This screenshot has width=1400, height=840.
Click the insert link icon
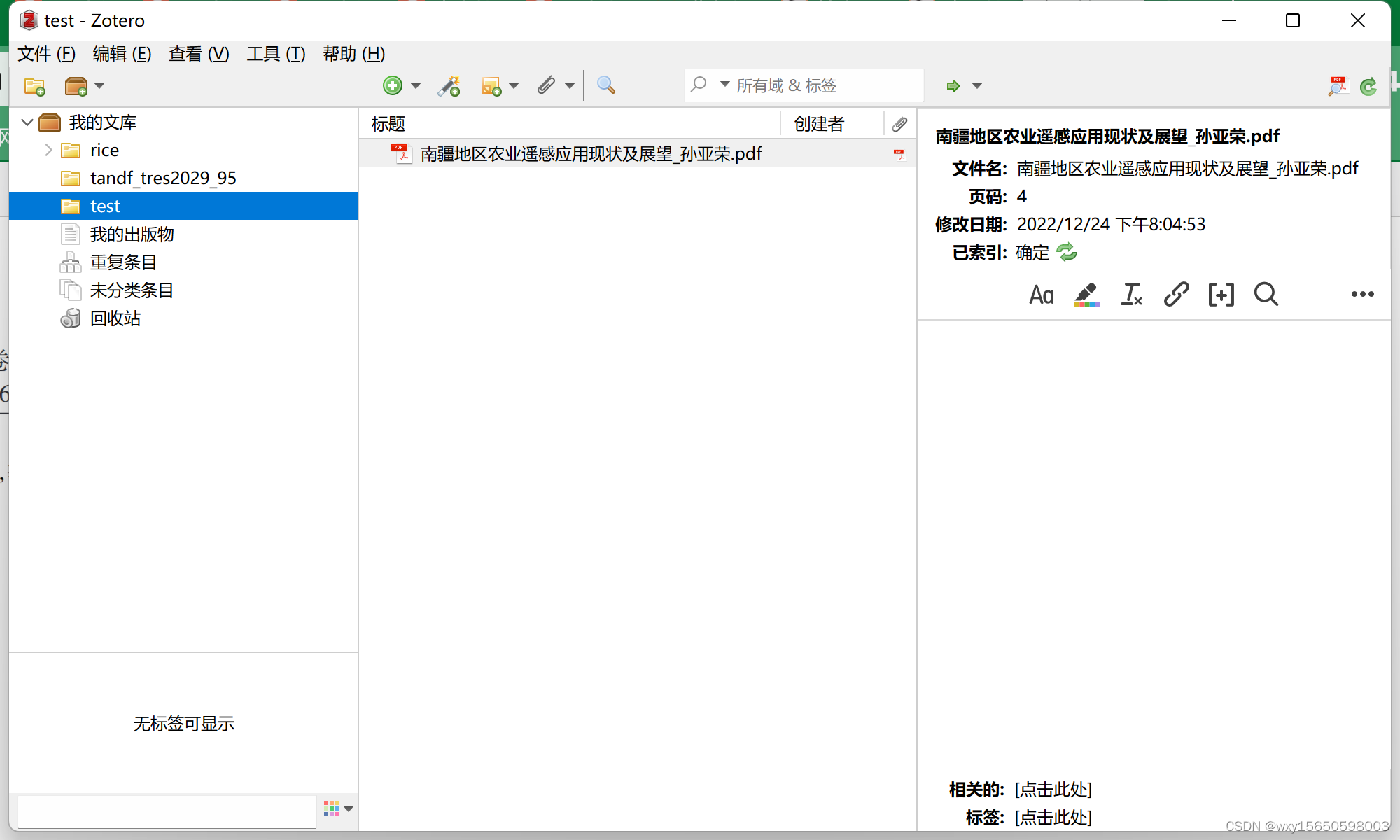click(x=1176, y=295)
